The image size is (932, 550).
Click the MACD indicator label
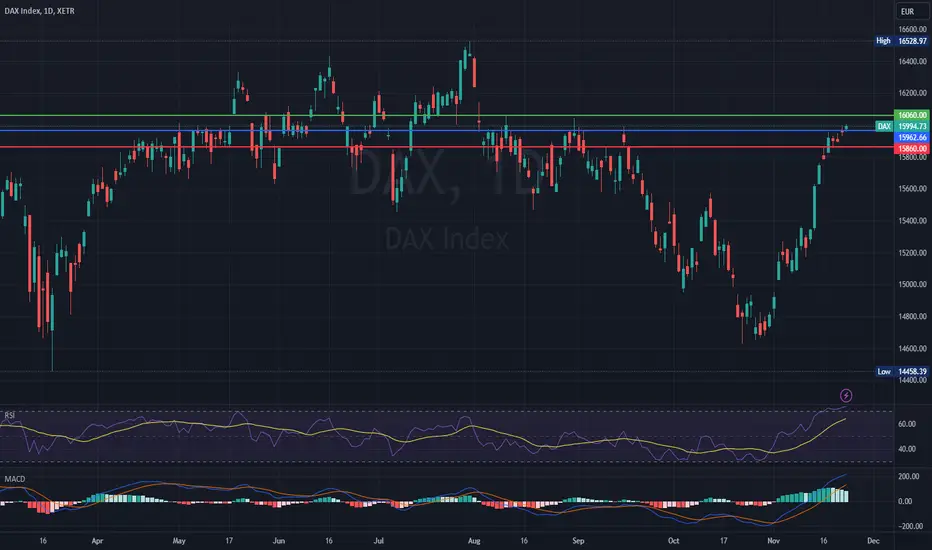pos(15,479)
